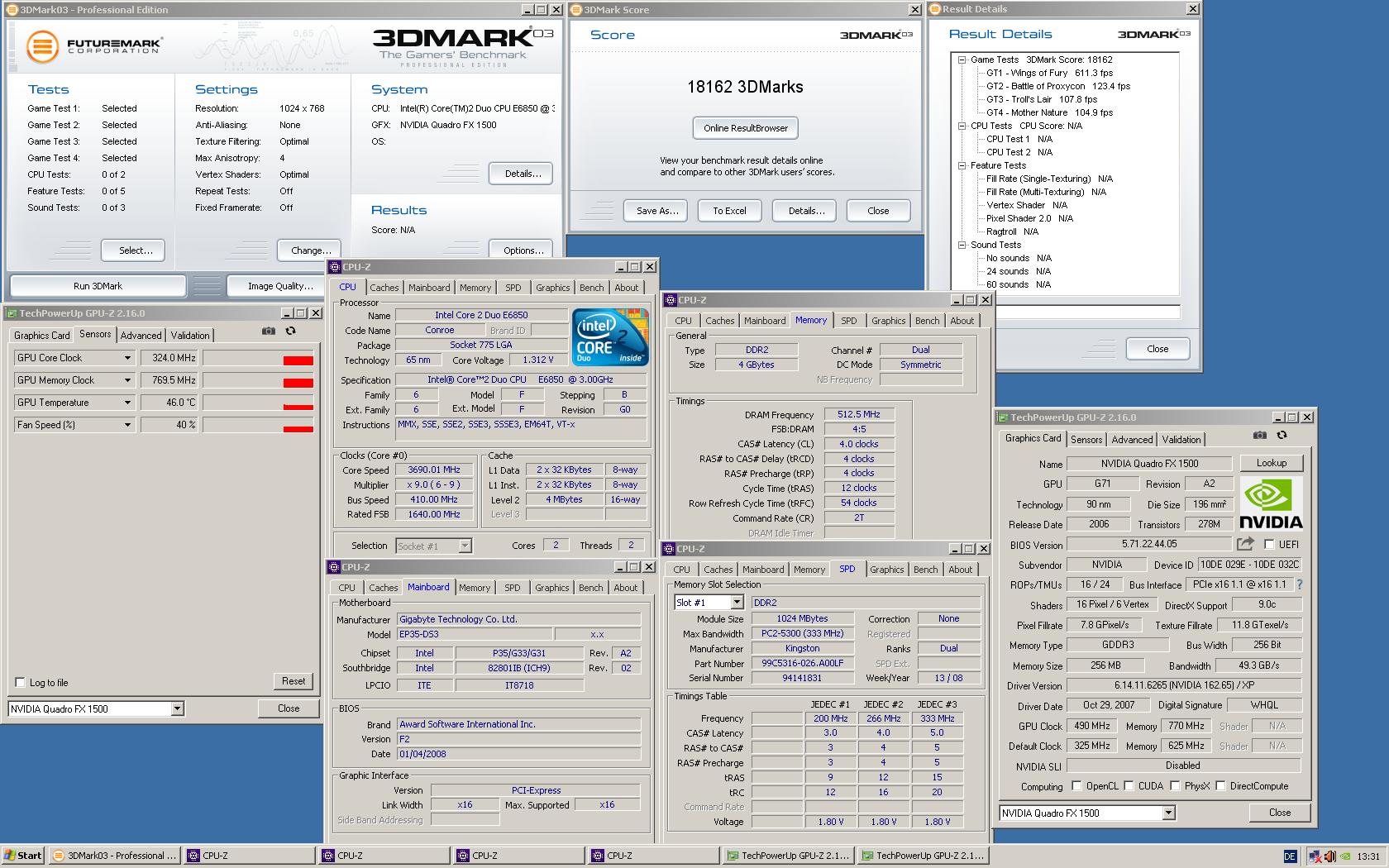Click the Fan Speed sensor graph

258,425
